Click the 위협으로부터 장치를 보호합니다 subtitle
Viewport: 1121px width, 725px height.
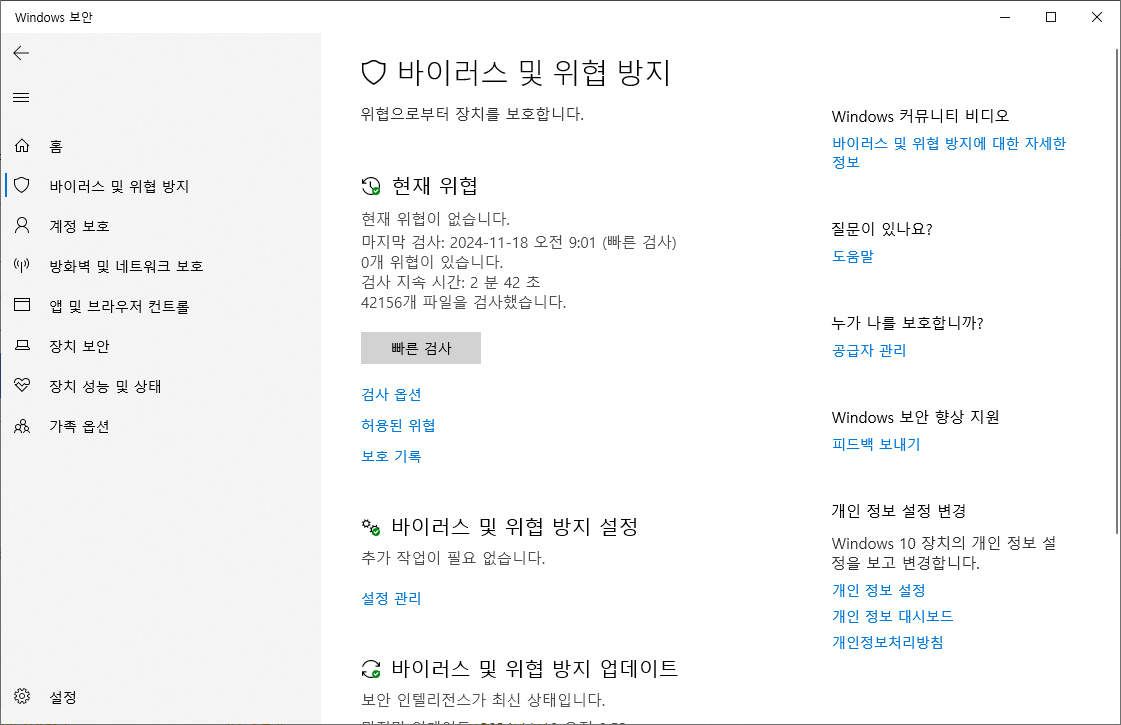(473, 114)
